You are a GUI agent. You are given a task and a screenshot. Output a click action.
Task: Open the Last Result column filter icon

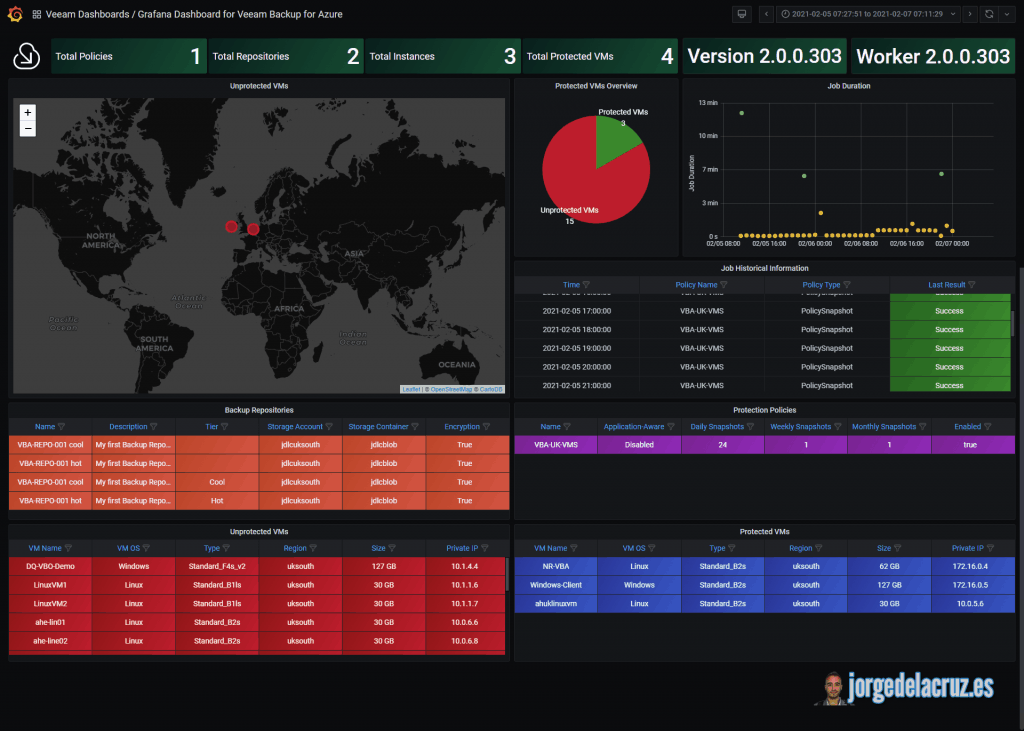click(x=972, y=285)
